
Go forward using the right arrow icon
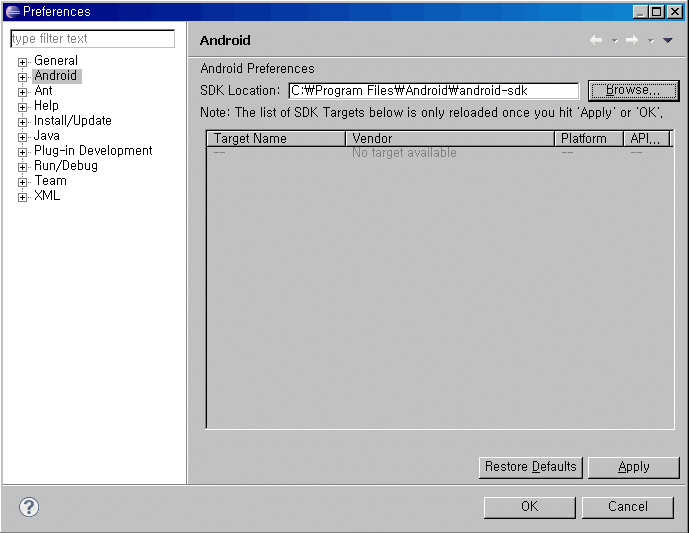click(x=632, y=40)
